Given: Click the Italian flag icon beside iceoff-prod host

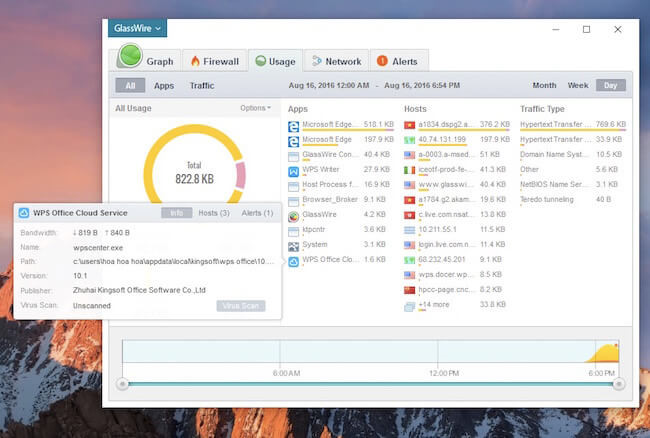Looking at the screenshot, I should tap(410, 170).
